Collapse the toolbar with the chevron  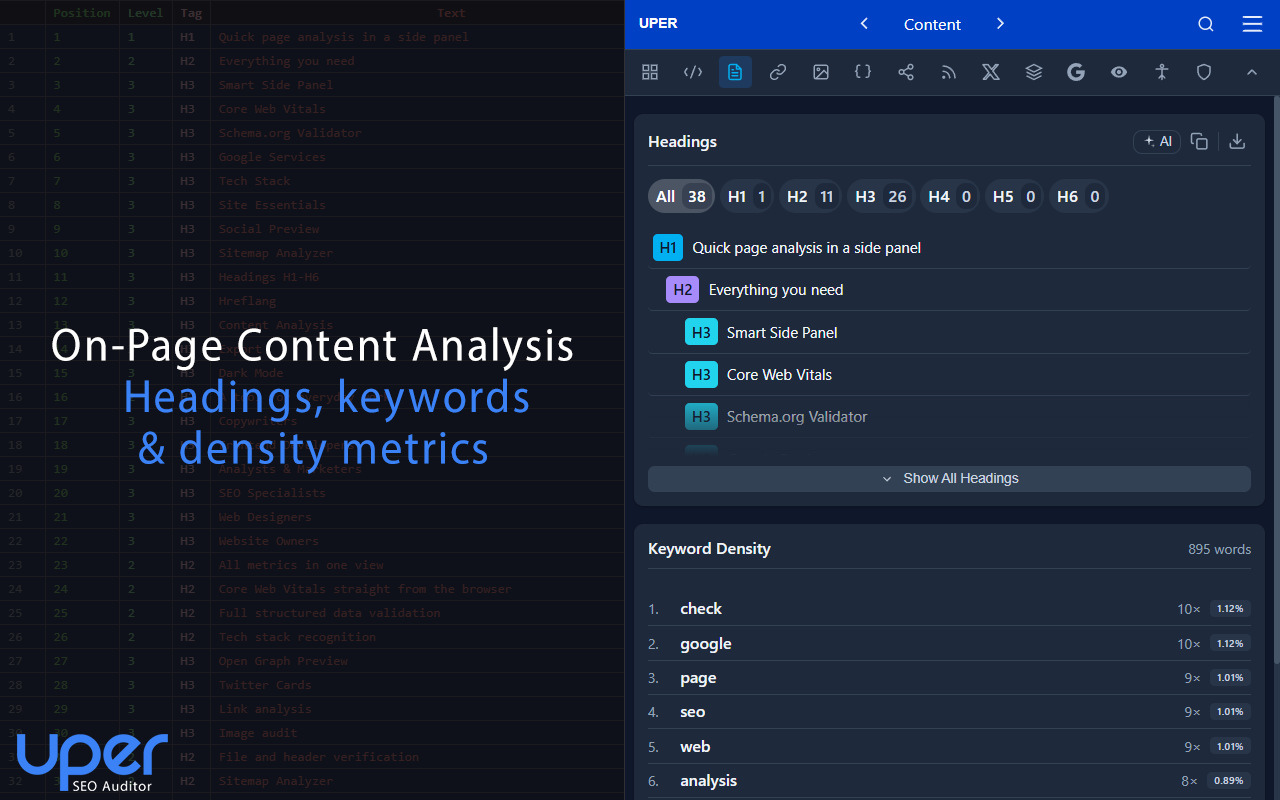coord(1252,72)
